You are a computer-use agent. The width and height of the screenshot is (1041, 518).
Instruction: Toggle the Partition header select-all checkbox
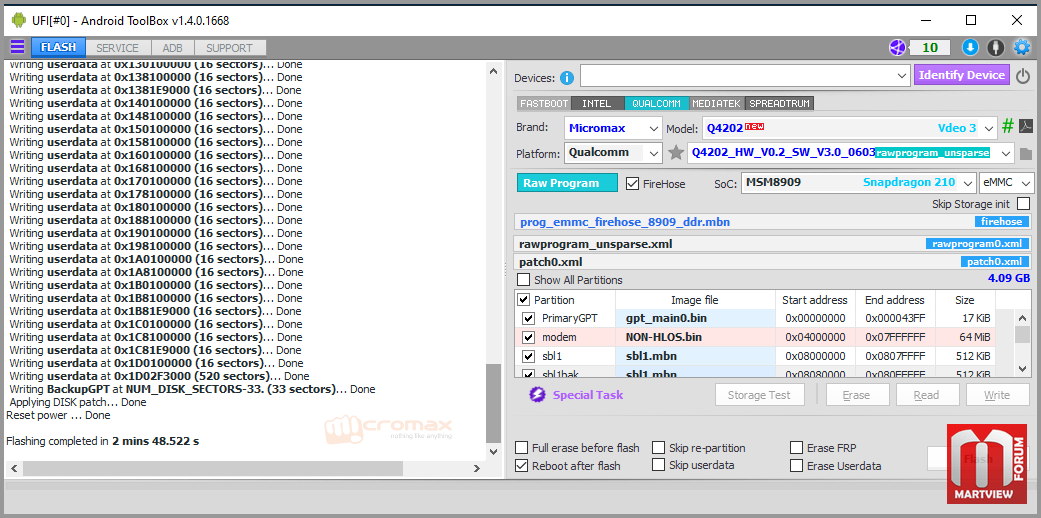(x=524, y=300)
